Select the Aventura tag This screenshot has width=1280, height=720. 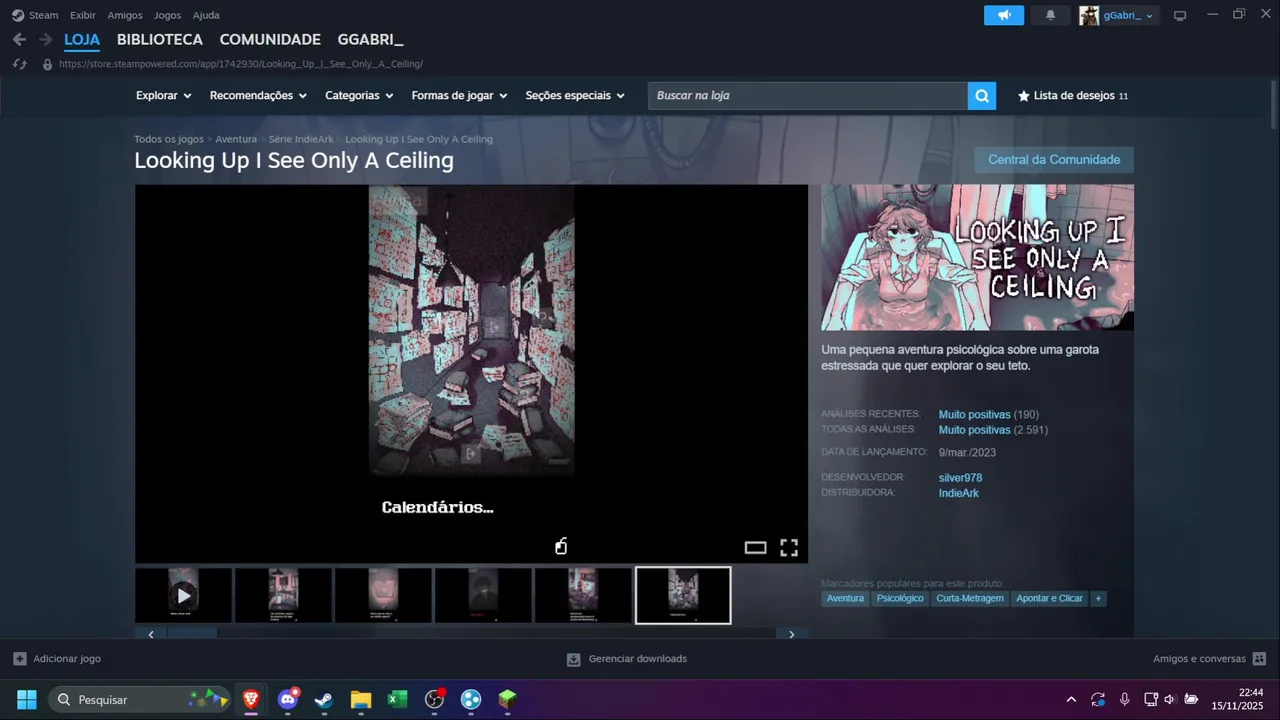(x=845, y=598)
